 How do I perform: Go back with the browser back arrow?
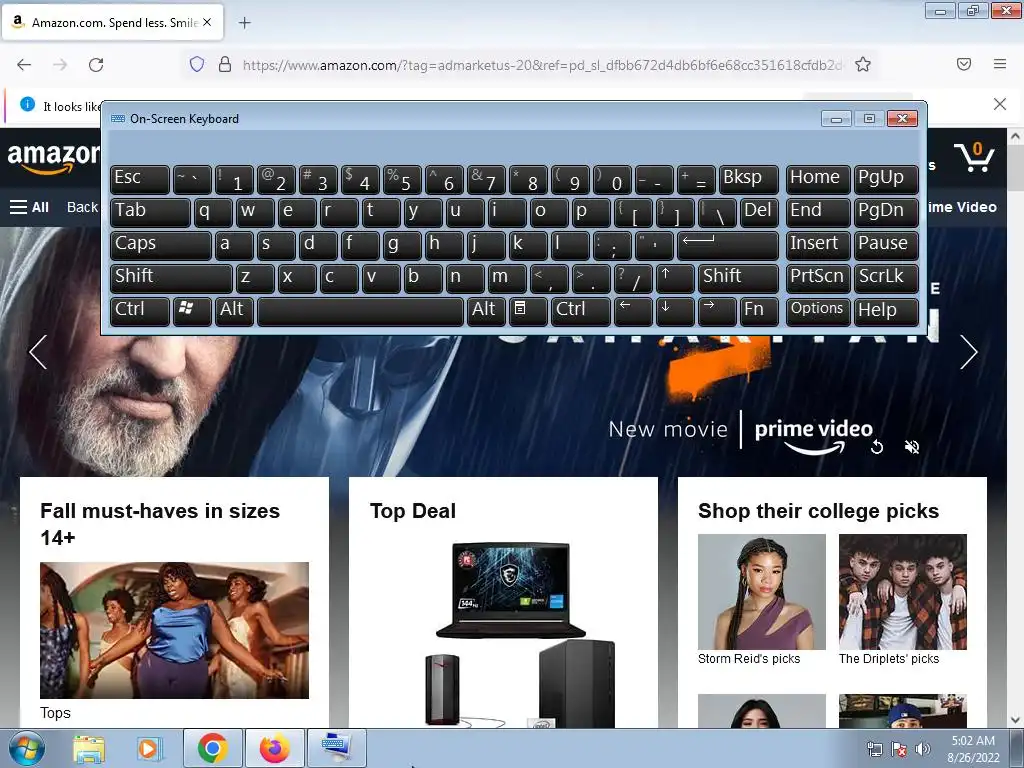click(24, 64)
